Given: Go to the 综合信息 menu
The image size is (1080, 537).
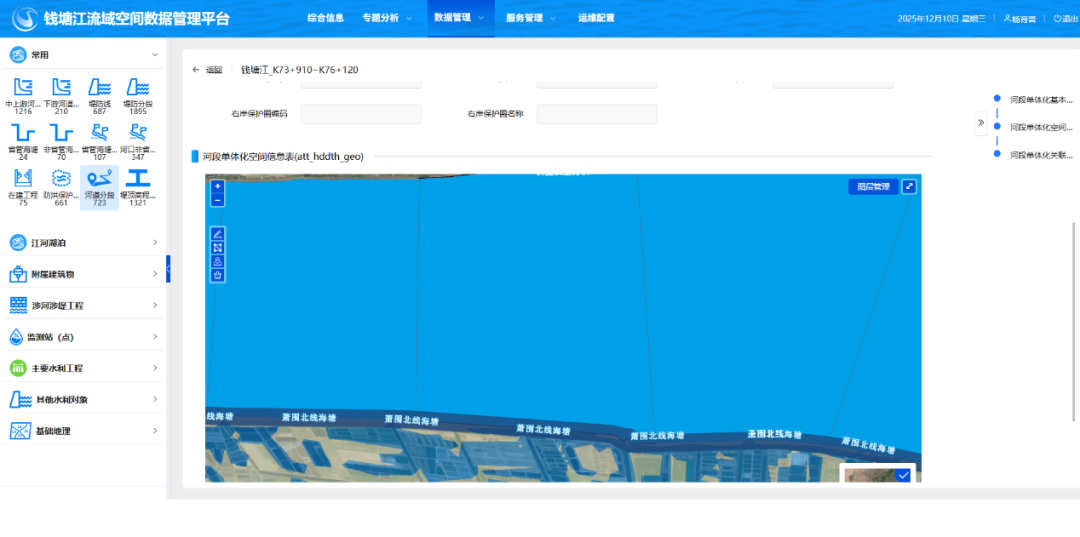Looking at the screenshot, I should coord(325,19).
